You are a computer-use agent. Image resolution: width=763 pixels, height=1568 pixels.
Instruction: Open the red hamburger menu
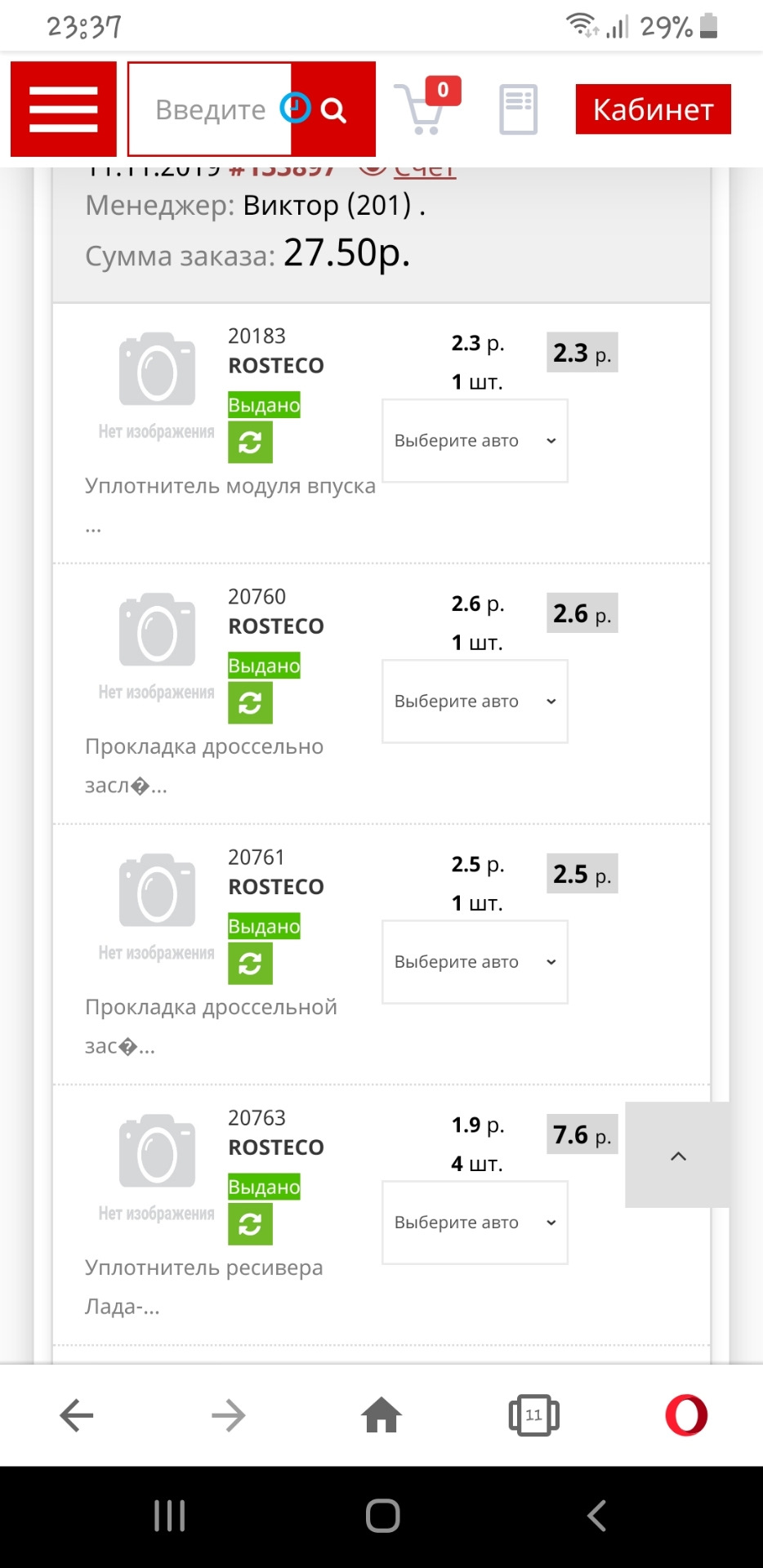point(64,109)
